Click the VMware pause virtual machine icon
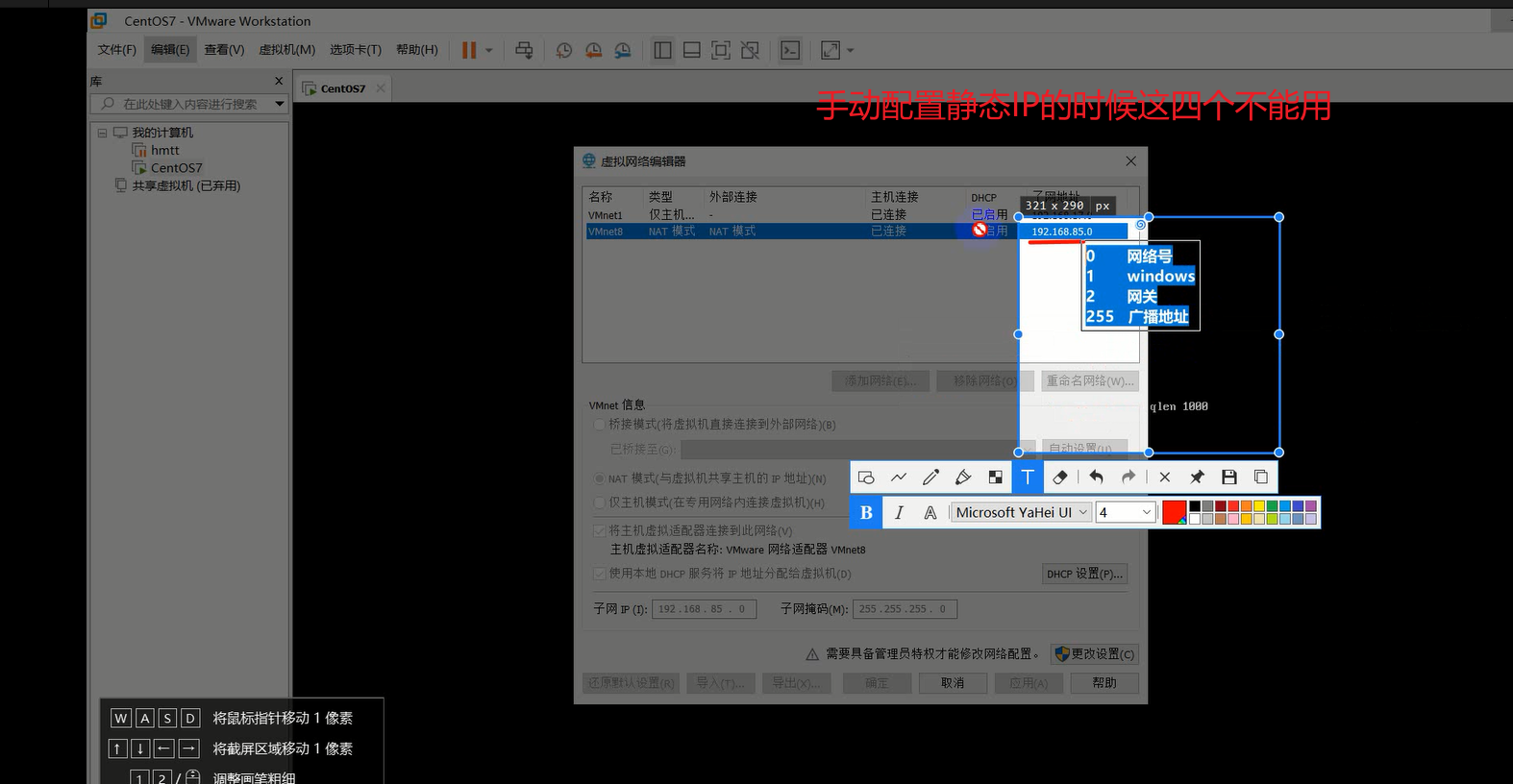This screenshot has height=784, width=1513. (469, 50)
